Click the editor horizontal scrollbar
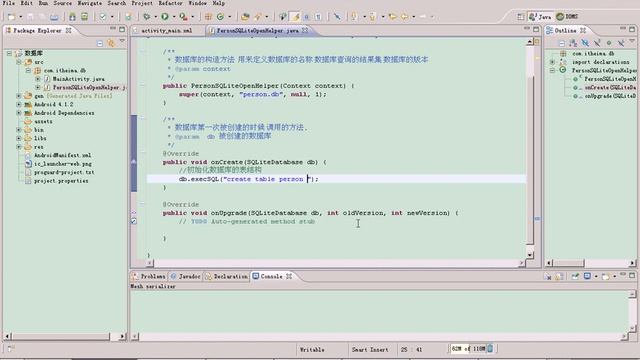Image resolution: width=640 pixels, height=360 pixels. (x=335, y=264)
